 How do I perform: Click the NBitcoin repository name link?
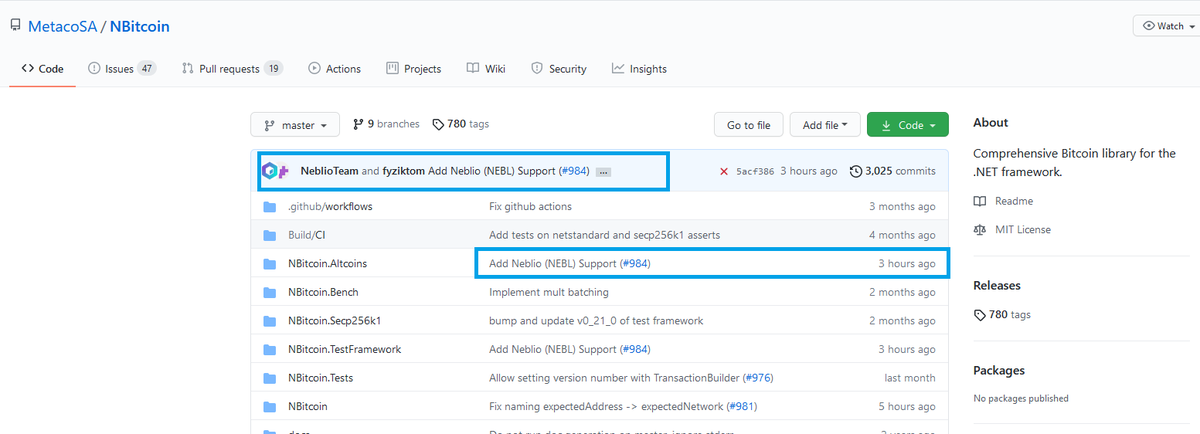tap(140, 27)
